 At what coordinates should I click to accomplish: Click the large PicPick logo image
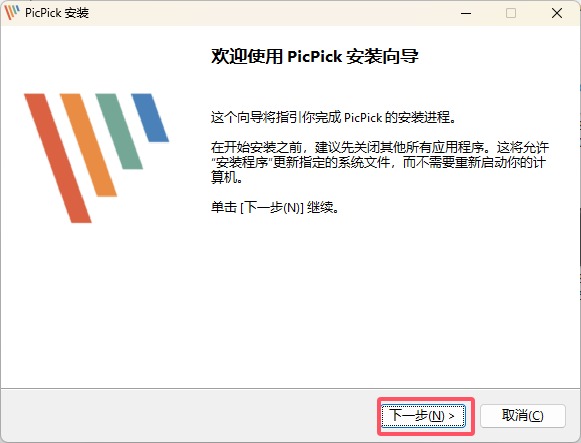click(96, 158)
